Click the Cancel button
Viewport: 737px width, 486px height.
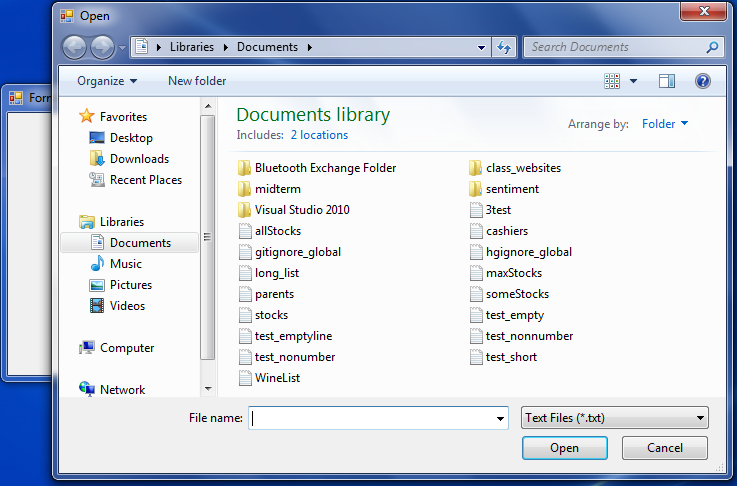665,448
